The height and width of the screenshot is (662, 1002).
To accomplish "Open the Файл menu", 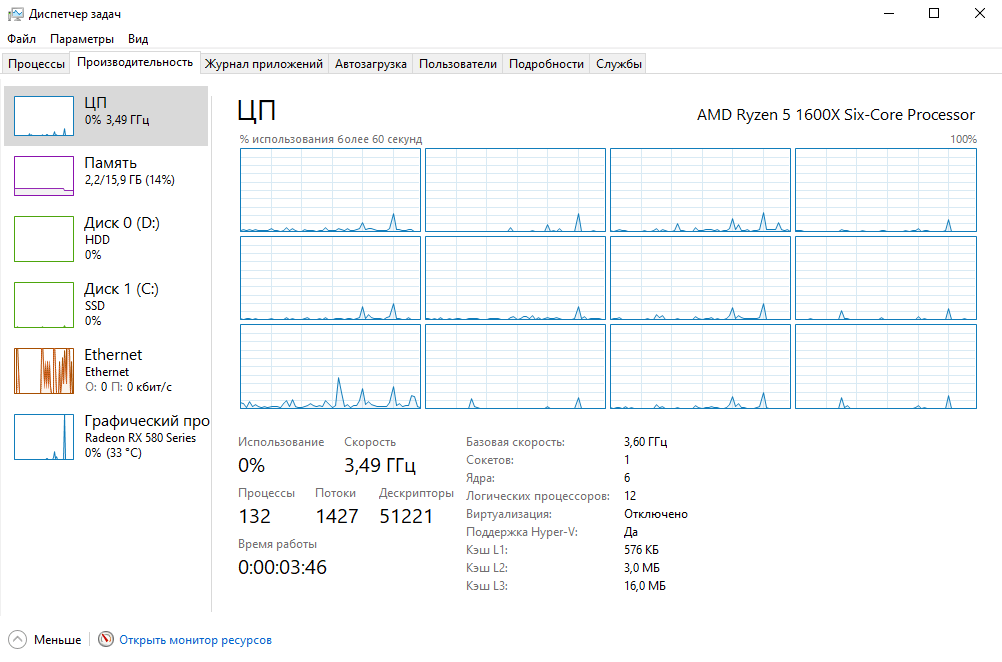I will (x=21, y=39).
